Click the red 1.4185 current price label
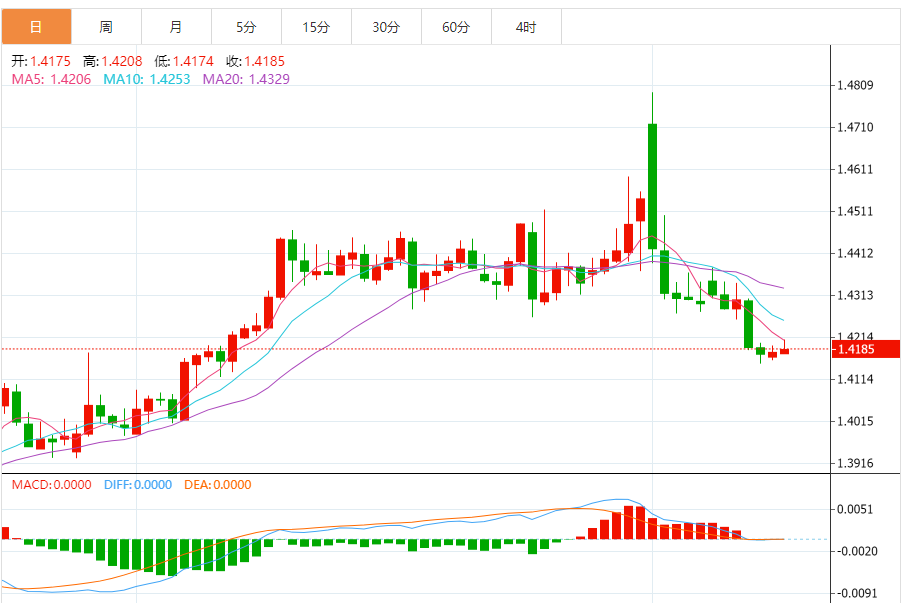Image resolution: width=905 pixels, height=603 pixels. (x=866, y=349)
